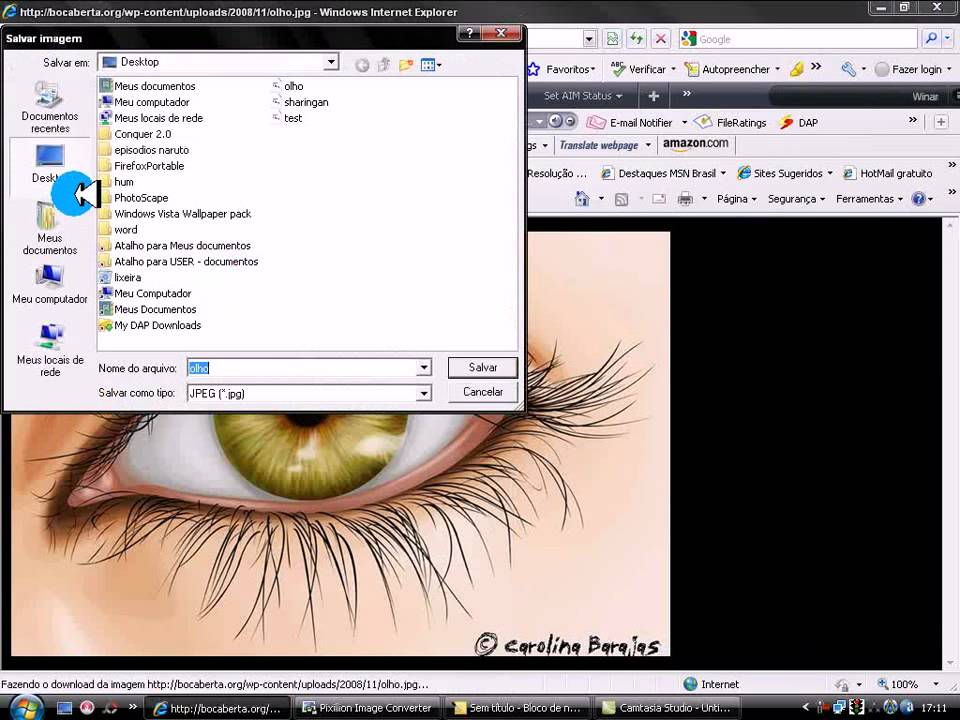Open the zoom level 100% dropdown
Image resolution: width=960 pixels, height=720 pixels.
pyautogui.click(x=936, y=684)
